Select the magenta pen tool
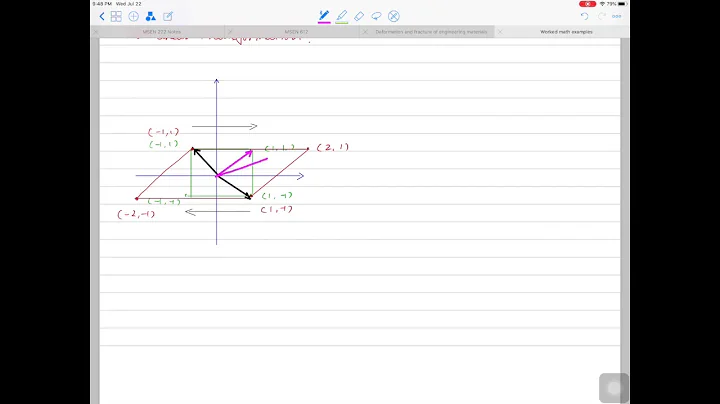Image resolution: width=720 pixels, height=404 pixels. pyautogui.click(x=324, y=17)
